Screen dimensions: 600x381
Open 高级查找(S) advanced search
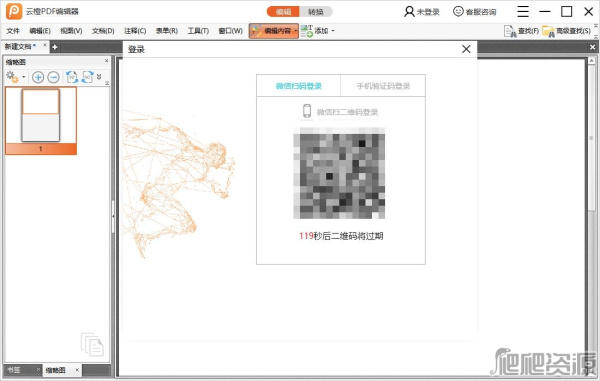566,31
